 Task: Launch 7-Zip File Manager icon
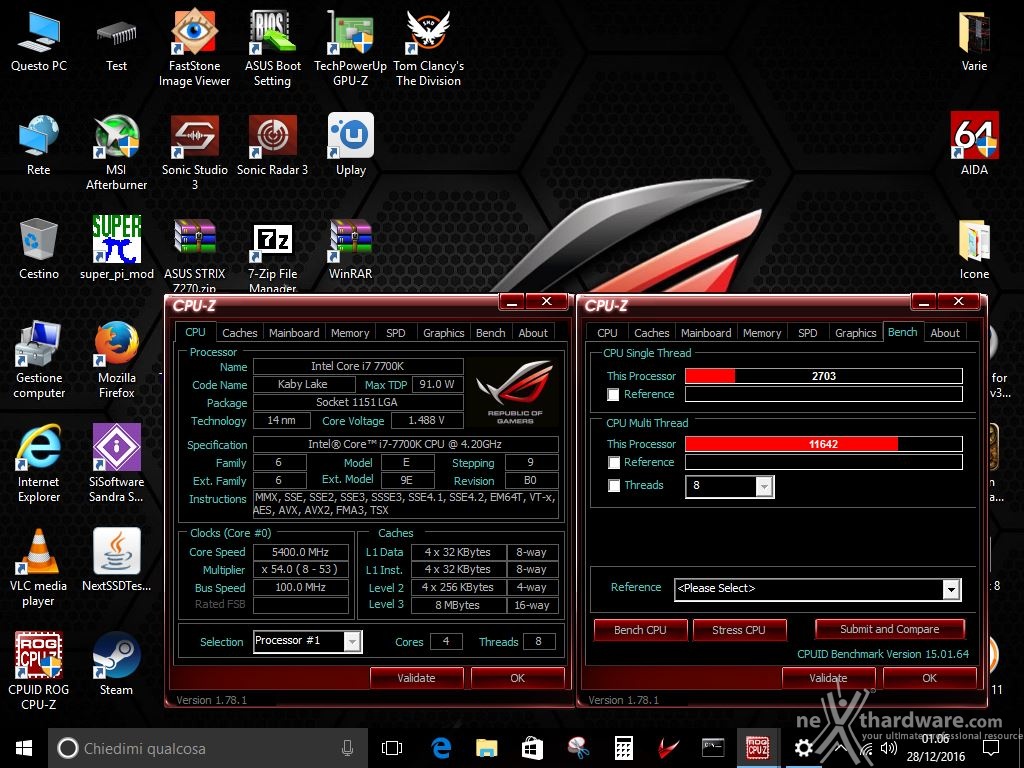pyautogui.click(x=272, y=255)
